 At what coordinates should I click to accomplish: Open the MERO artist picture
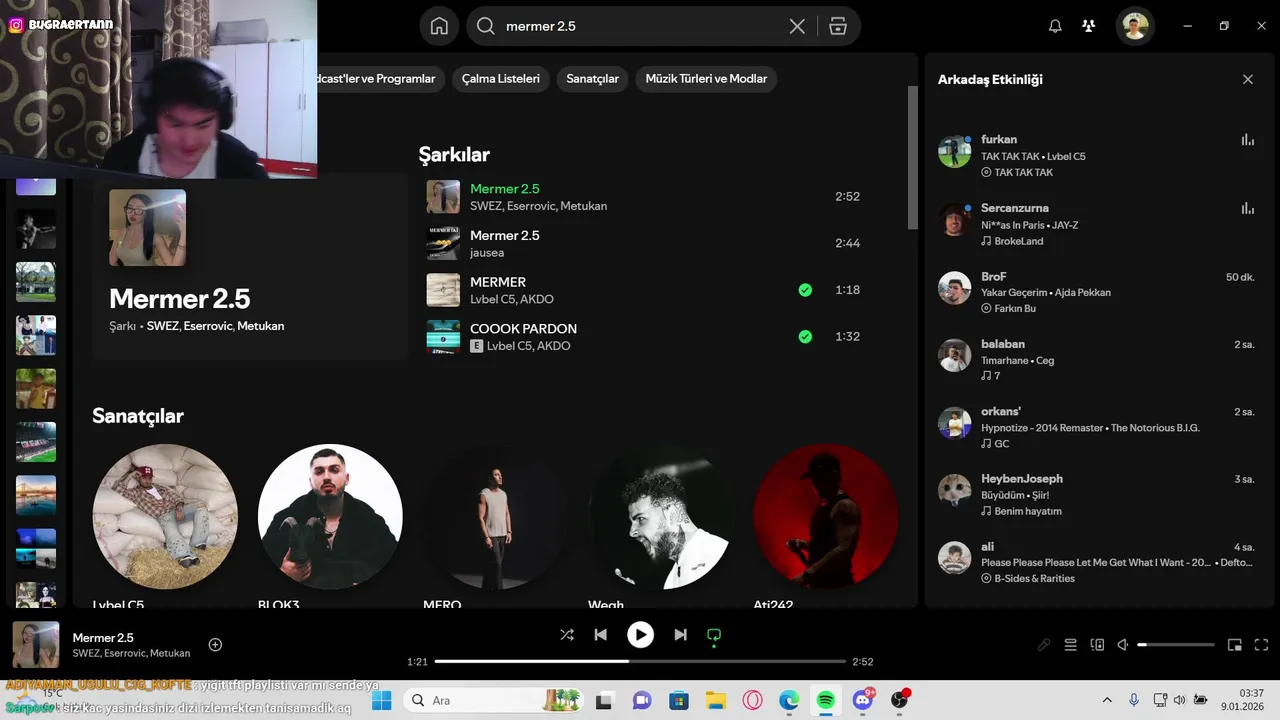tap(496, 517)
